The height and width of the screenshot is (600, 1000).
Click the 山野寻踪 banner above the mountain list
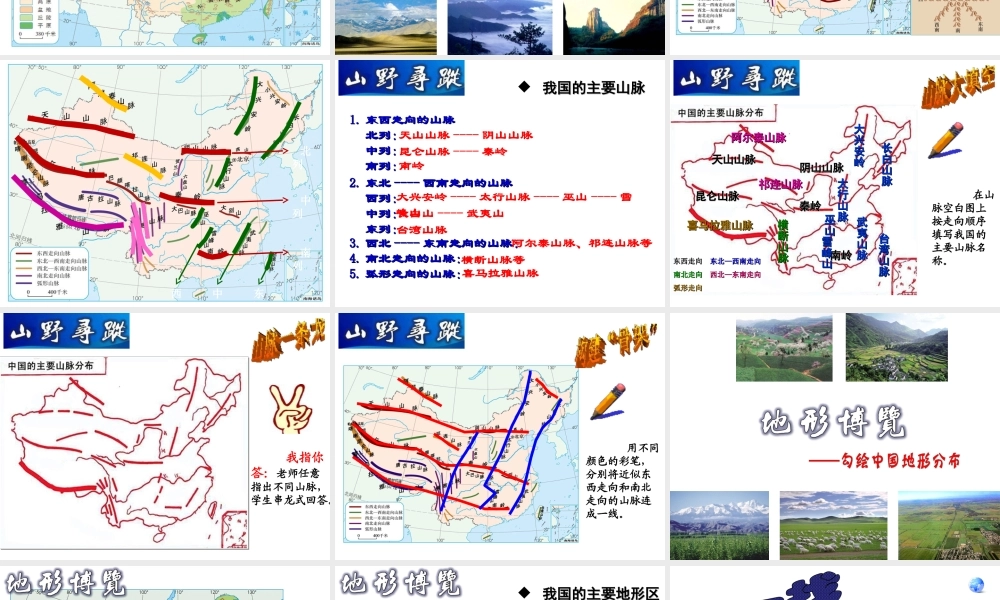pyautogui.click(x=401, y=78)
